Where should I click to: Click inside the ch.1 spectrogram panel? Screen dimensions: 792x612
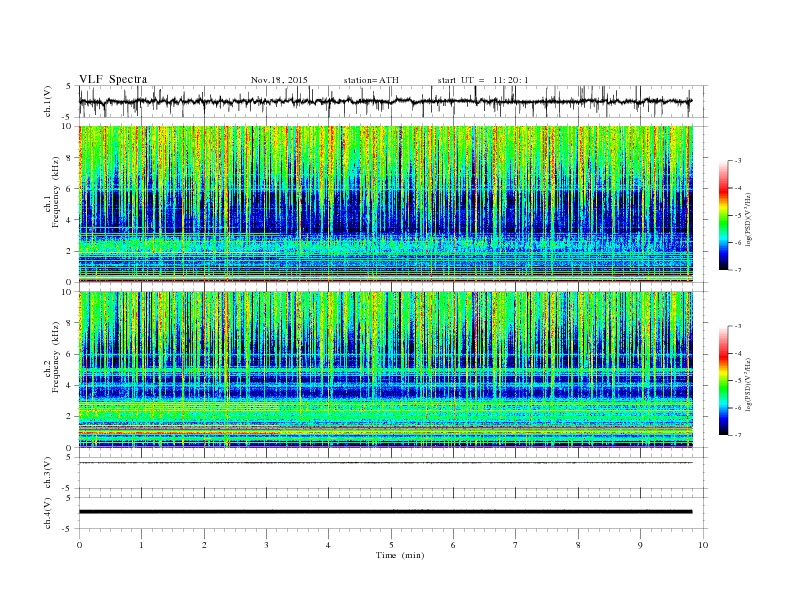pos(385,204)
